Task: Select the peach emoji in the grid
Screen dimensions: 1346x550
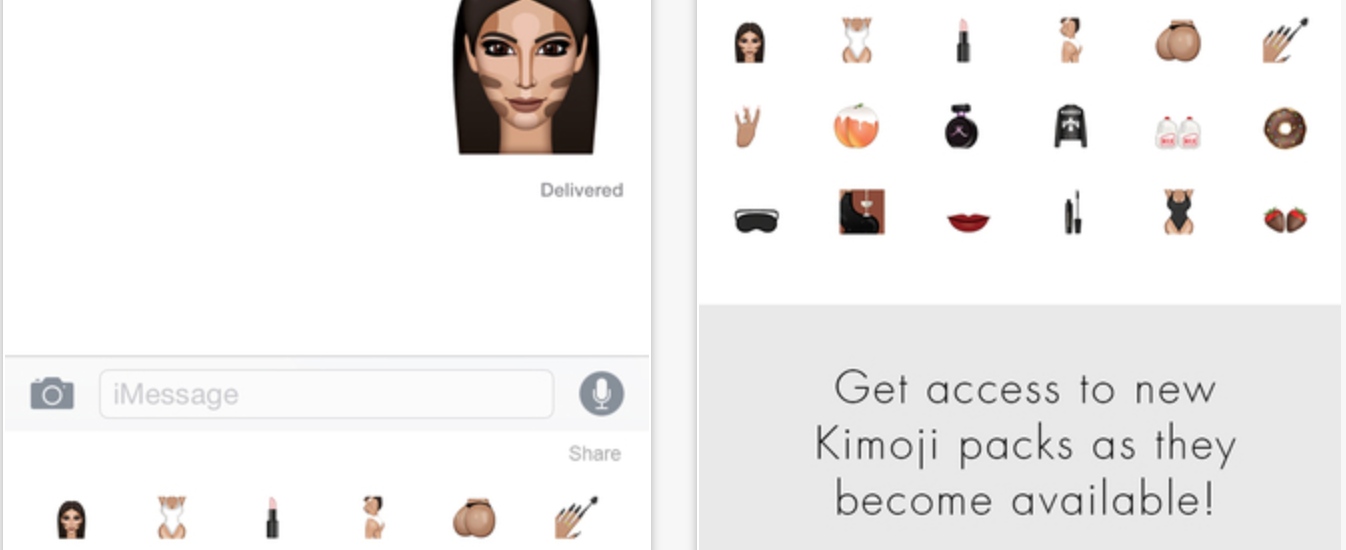Action: [x=856, y=127]
